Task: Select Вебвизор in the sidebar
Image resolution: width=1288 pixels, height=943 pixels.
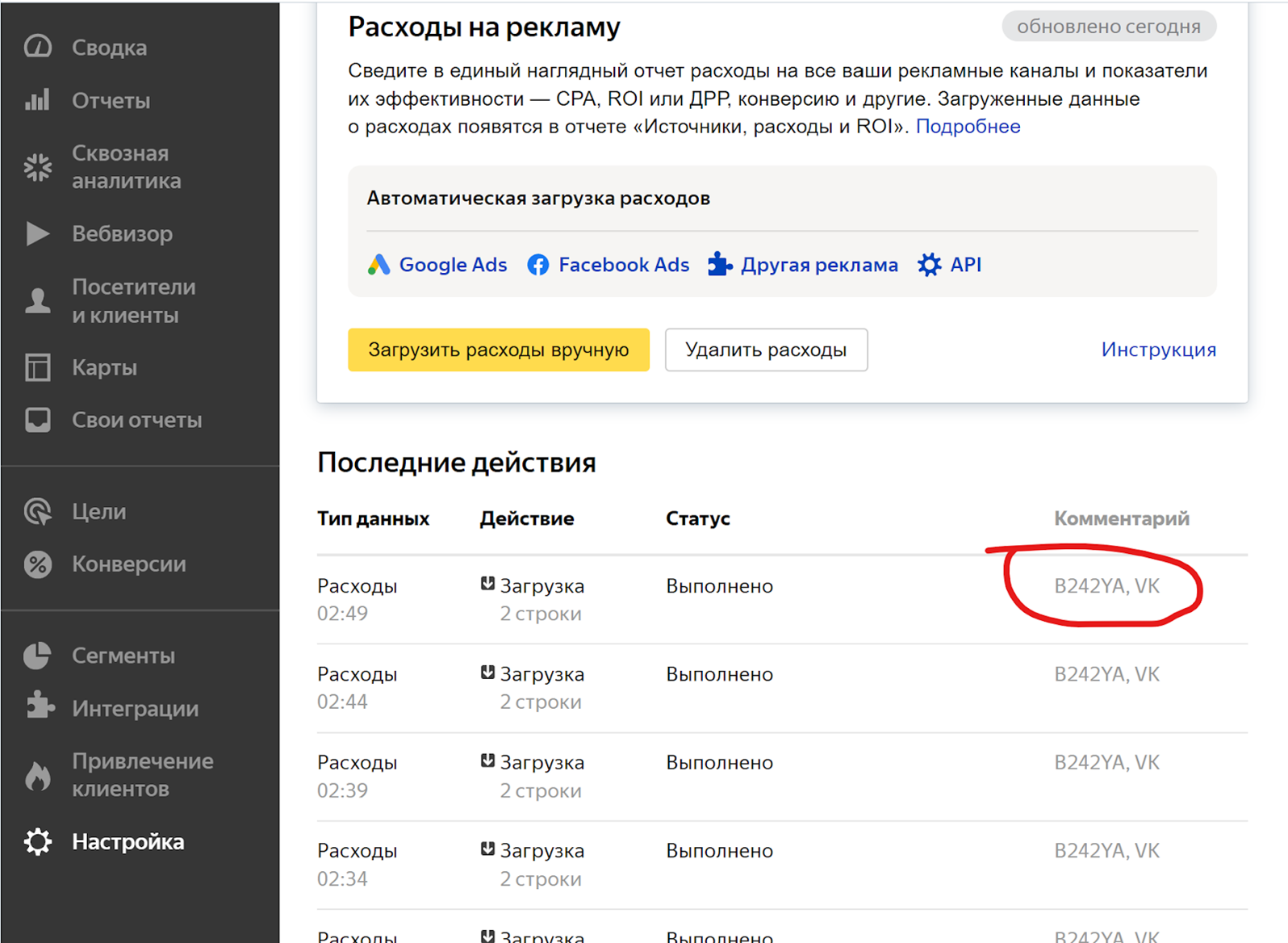Action: pyautogui.click(x=123, y=234)
